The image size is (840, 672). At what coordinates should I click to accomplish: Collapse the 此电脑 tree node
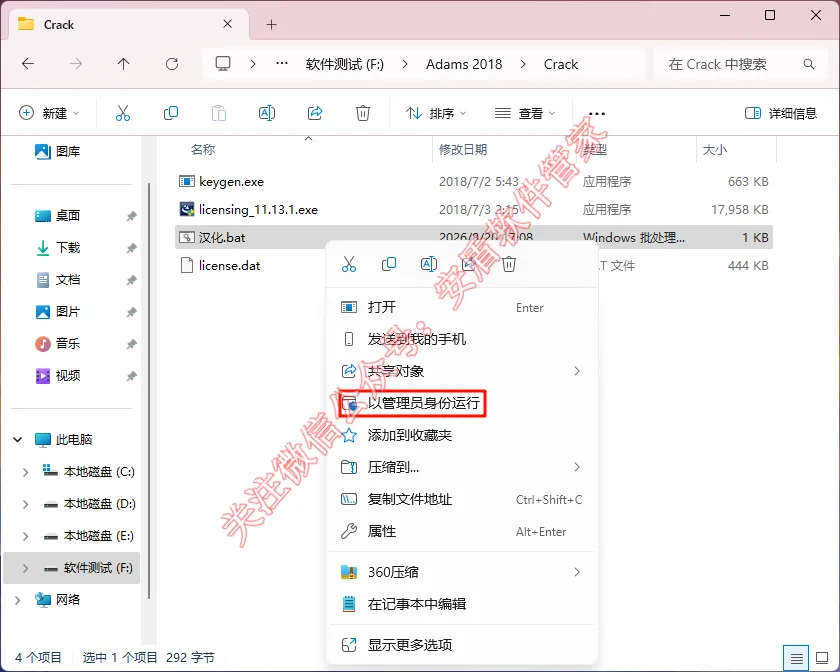click(18, 439)
